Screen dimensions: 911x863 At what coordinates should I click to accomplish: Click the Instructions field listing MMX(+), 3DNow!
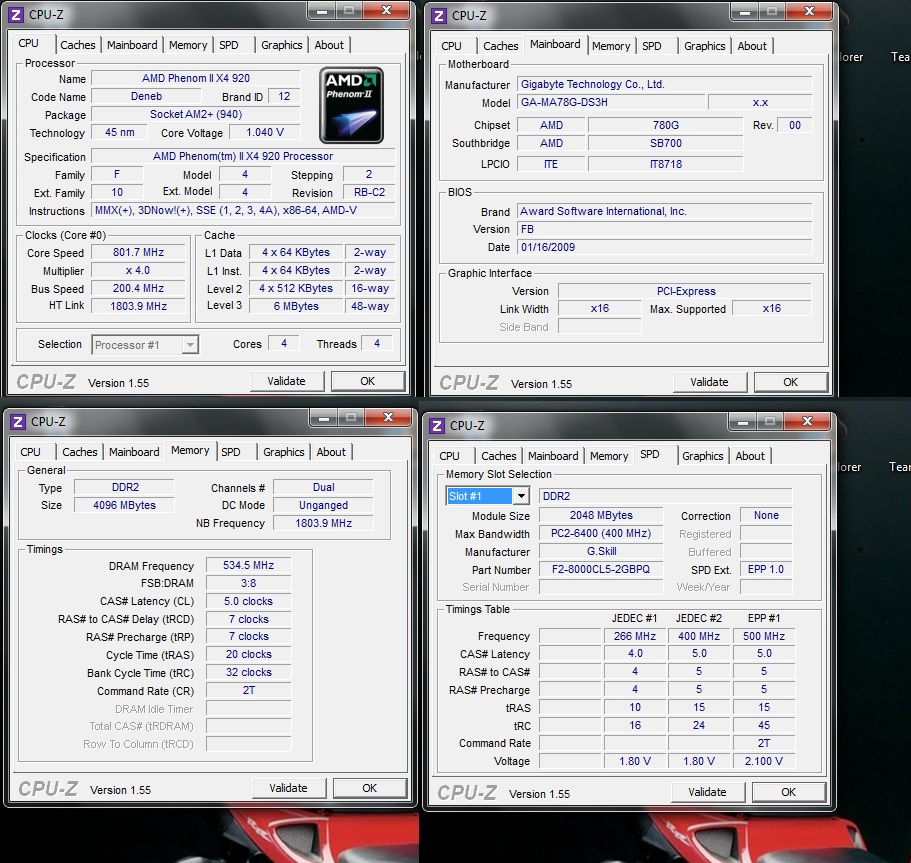tap(243, 210)
